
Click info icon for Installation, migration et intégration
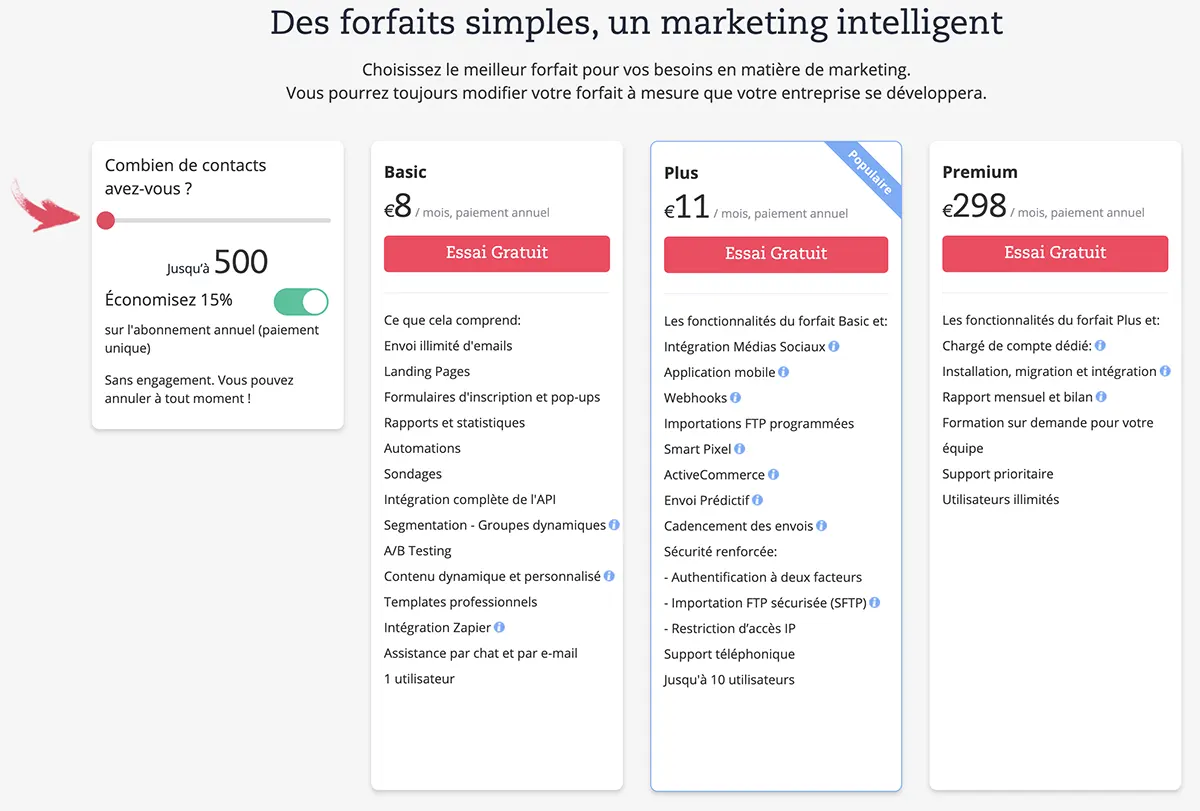[x=1166, y=371]
